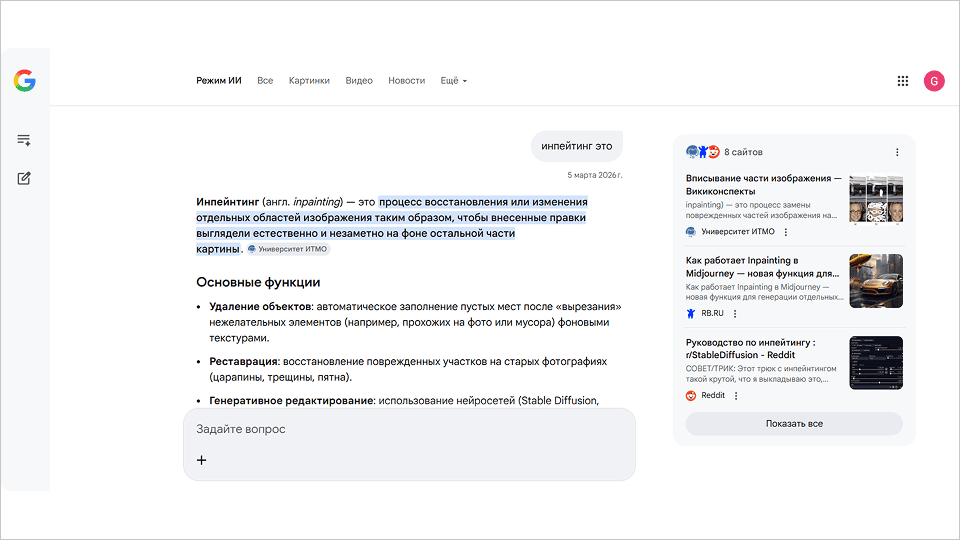Click the Reddit favicon in sources panel
The height and width of the screenshot is (540, 960).
(691, 396)
